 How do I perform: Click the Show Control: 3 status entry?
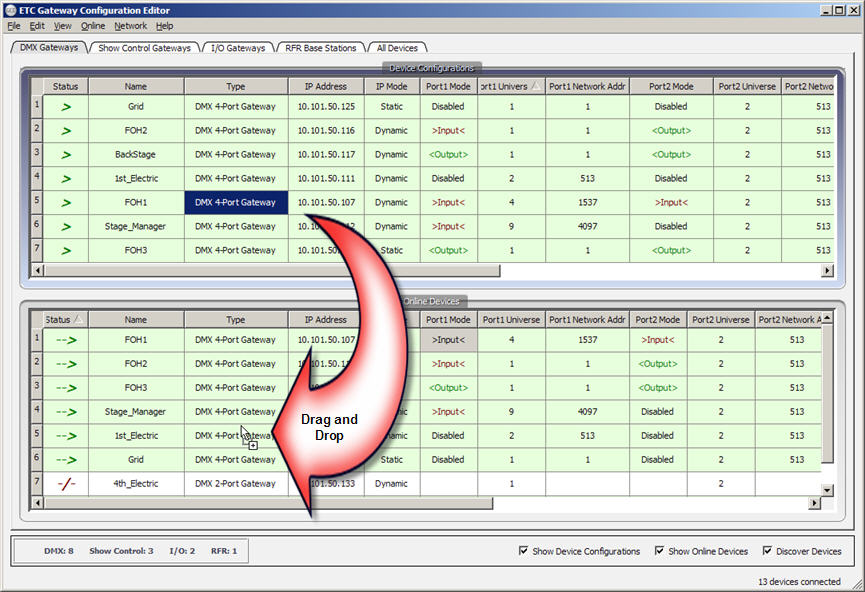pos(121,551)
